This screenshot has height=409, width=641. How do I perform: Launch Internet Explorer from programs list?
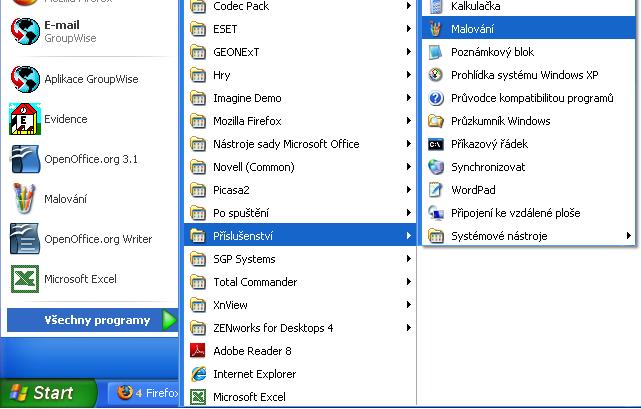point(197,374)
